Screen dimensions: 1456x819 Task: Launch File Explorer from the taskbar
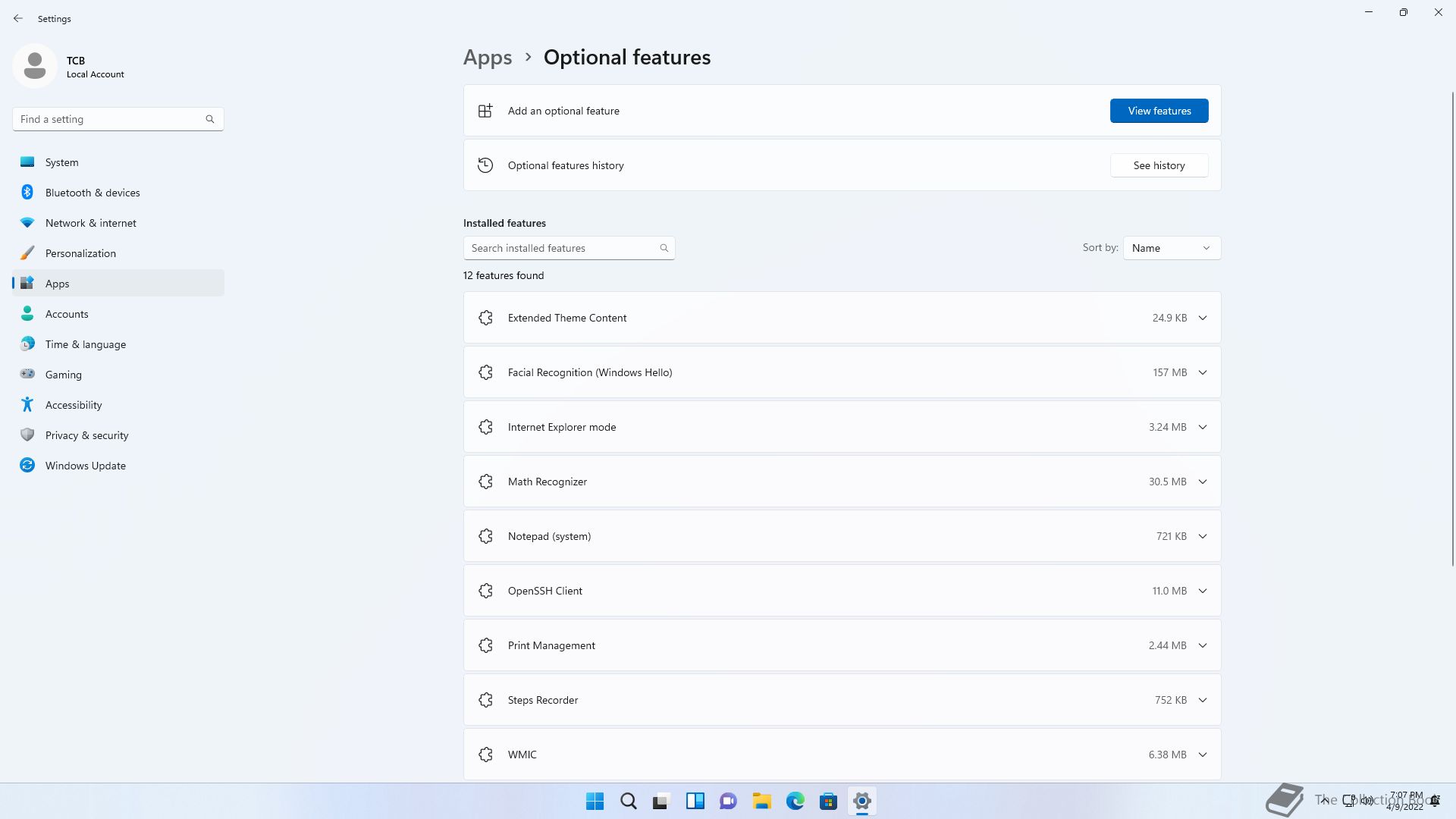coord(762,801)
